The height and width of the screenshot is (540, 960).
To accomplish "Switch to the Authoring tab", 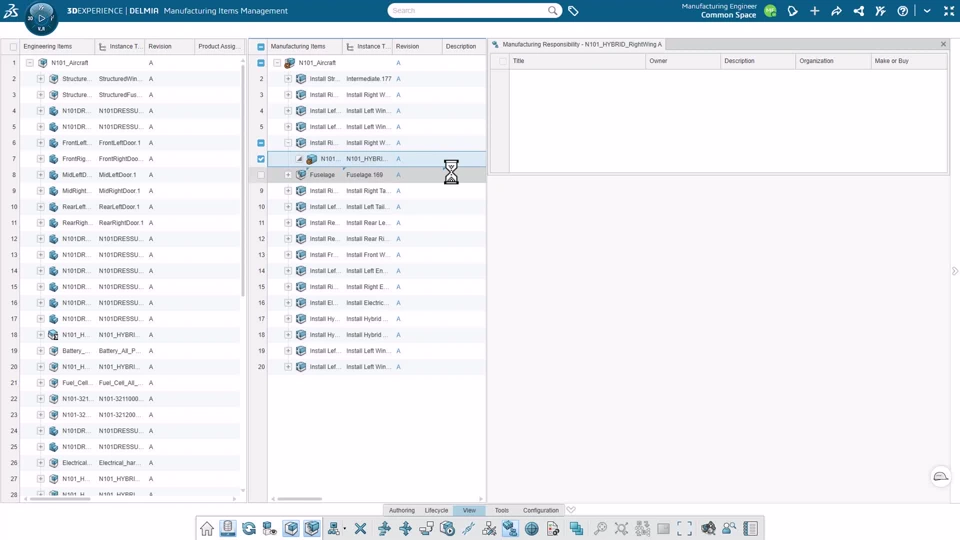I will point(402,510).
